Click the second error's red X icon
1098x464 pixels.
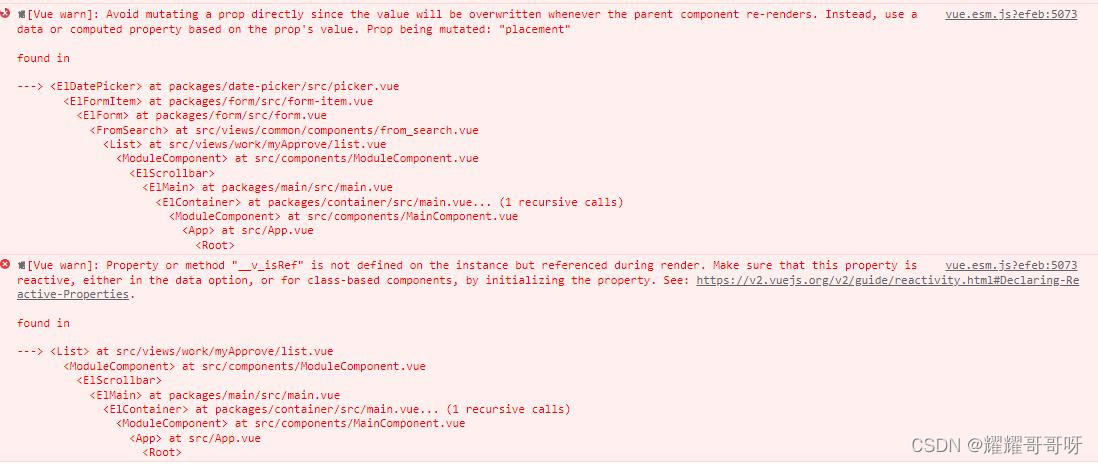point(6,264)
